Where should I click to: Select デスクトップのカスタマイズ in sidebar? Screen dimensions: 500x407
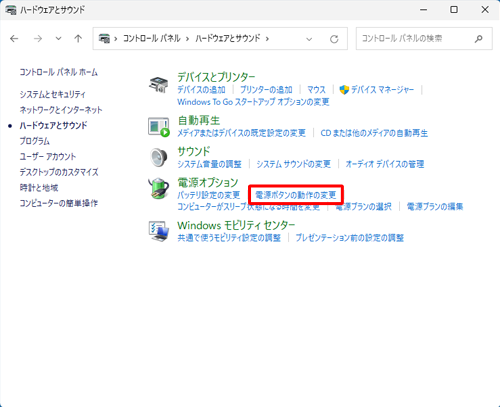click(x=59, y=172)
